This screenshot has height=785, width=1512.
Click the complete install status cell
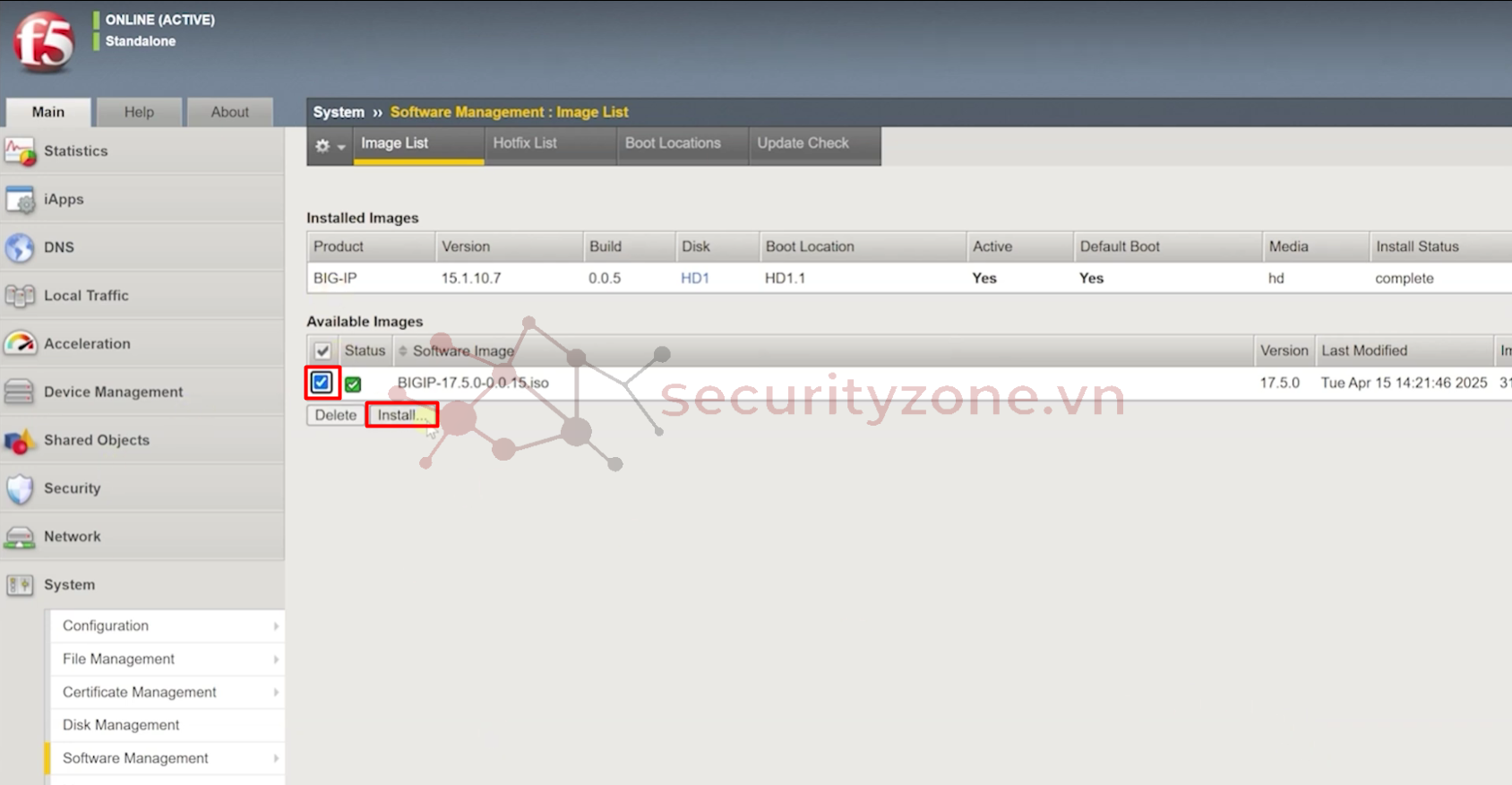1405,279
